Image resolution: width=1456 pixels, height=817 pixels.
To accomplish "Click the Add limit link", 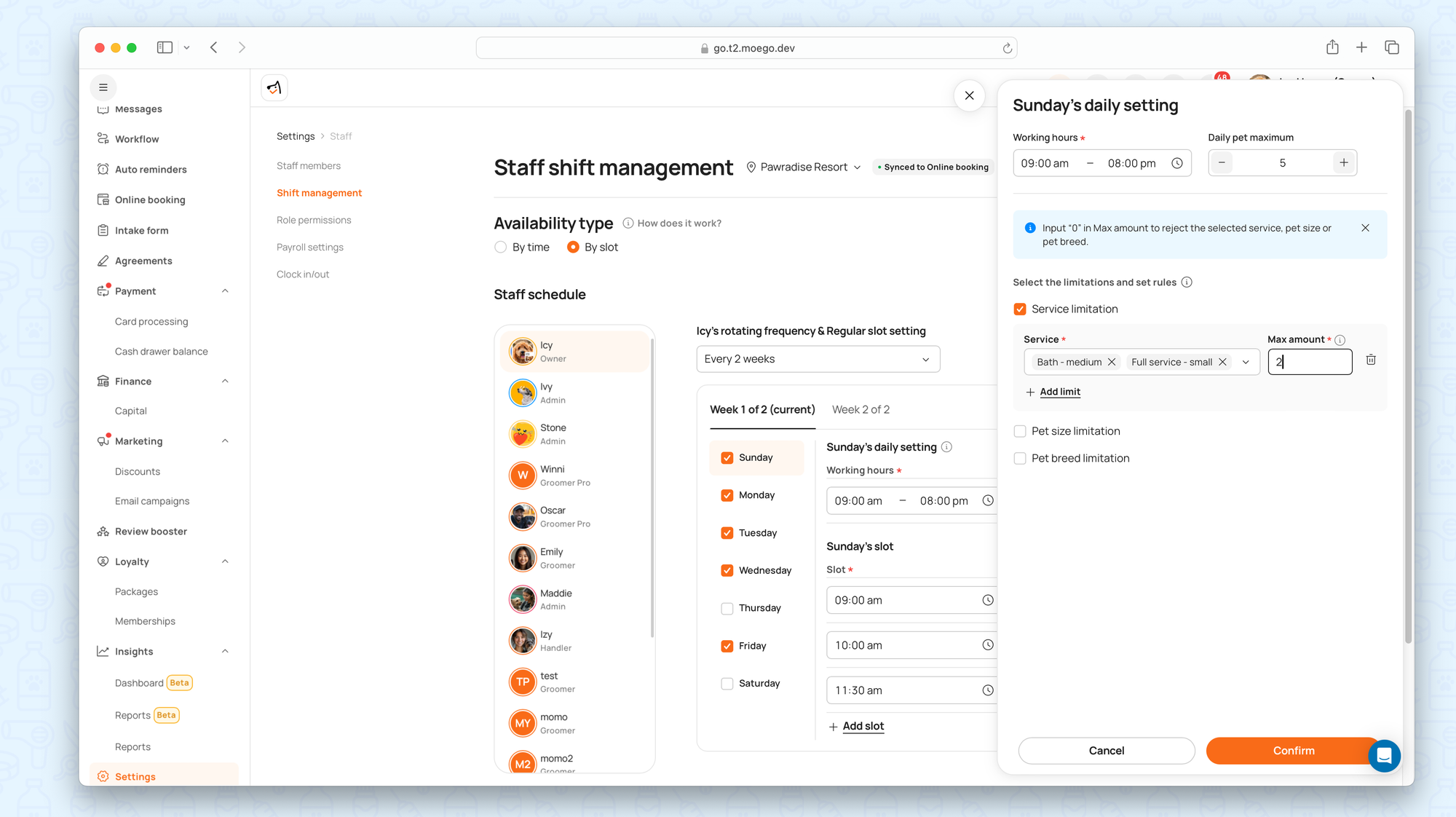I will (x=1059, y=392).
